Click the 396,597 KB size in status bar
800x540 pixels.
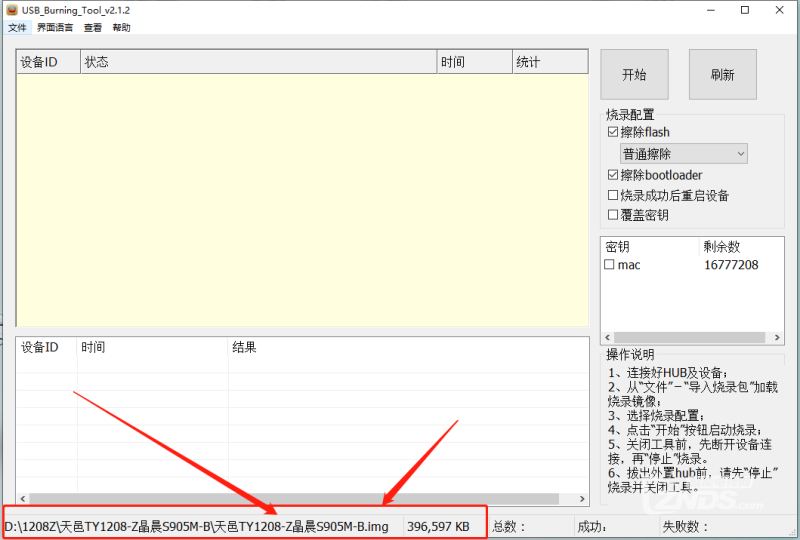(x=438, y=526)
